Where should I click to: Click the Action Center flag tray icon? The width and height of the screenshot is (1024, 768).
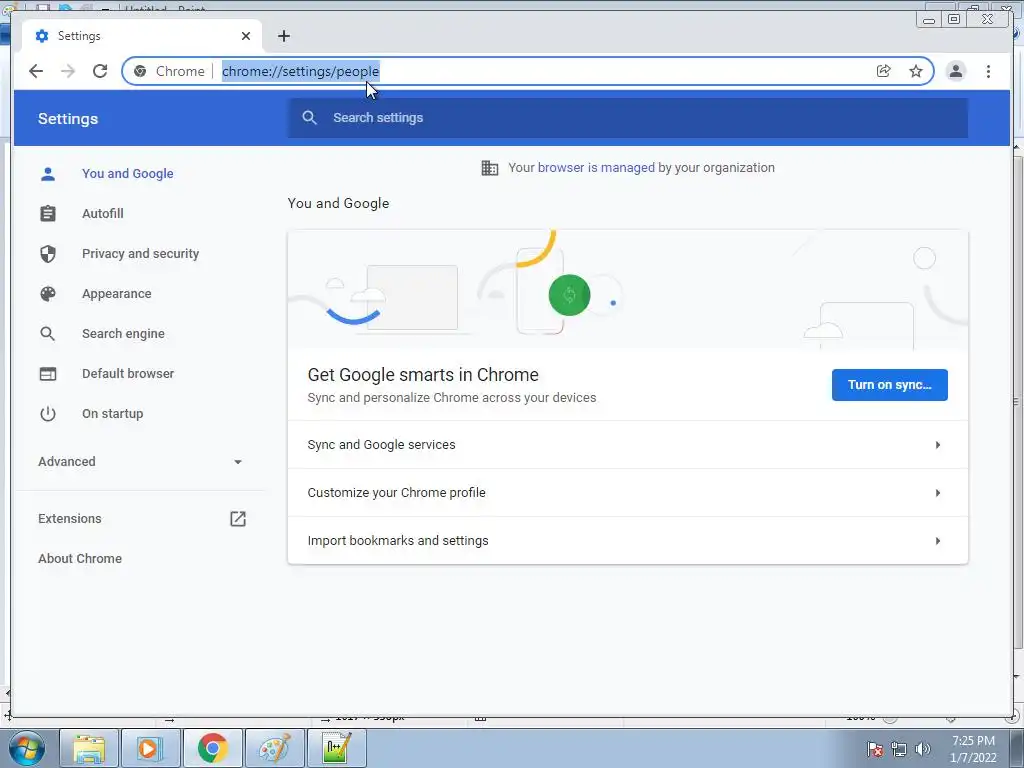(x=875, y=749)
